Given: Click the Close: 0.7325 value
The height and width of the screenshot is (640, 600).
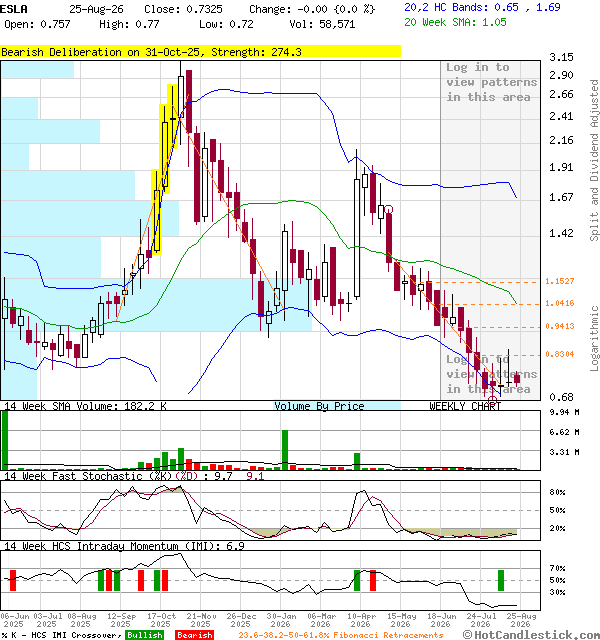Looking at the screenshot, I should 183,9.
